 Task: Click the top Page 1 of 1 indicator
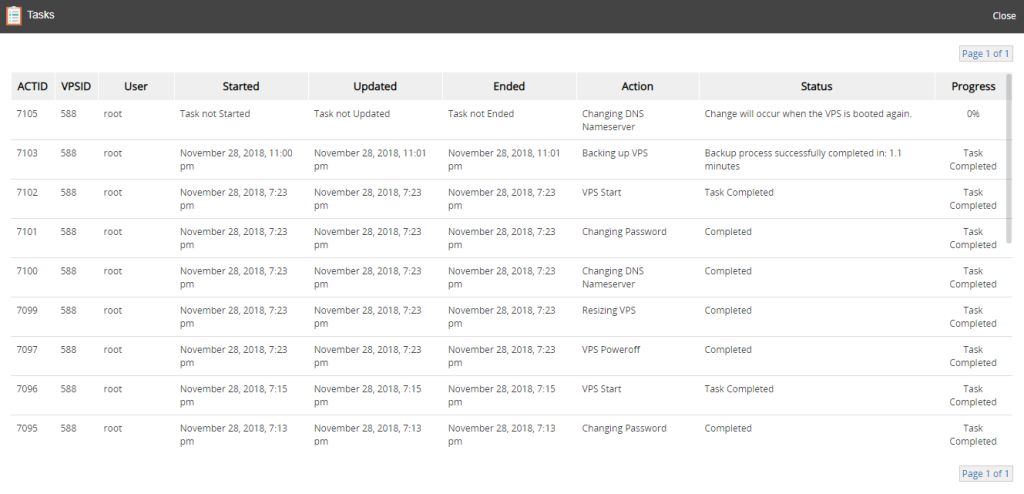tap(985, 53)
